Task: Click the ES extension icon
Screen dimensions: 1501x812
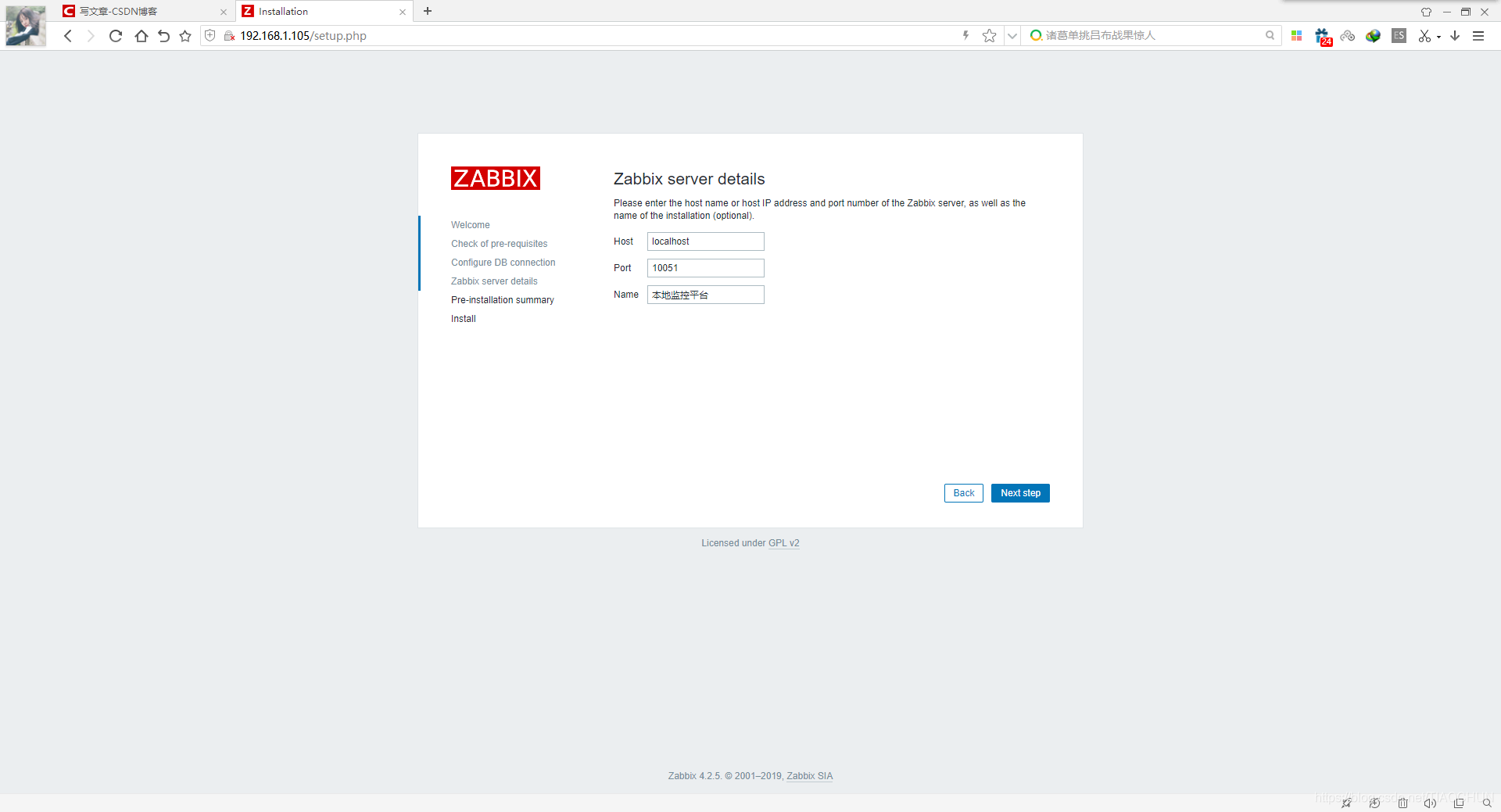Action: [x=1399, y=35]
